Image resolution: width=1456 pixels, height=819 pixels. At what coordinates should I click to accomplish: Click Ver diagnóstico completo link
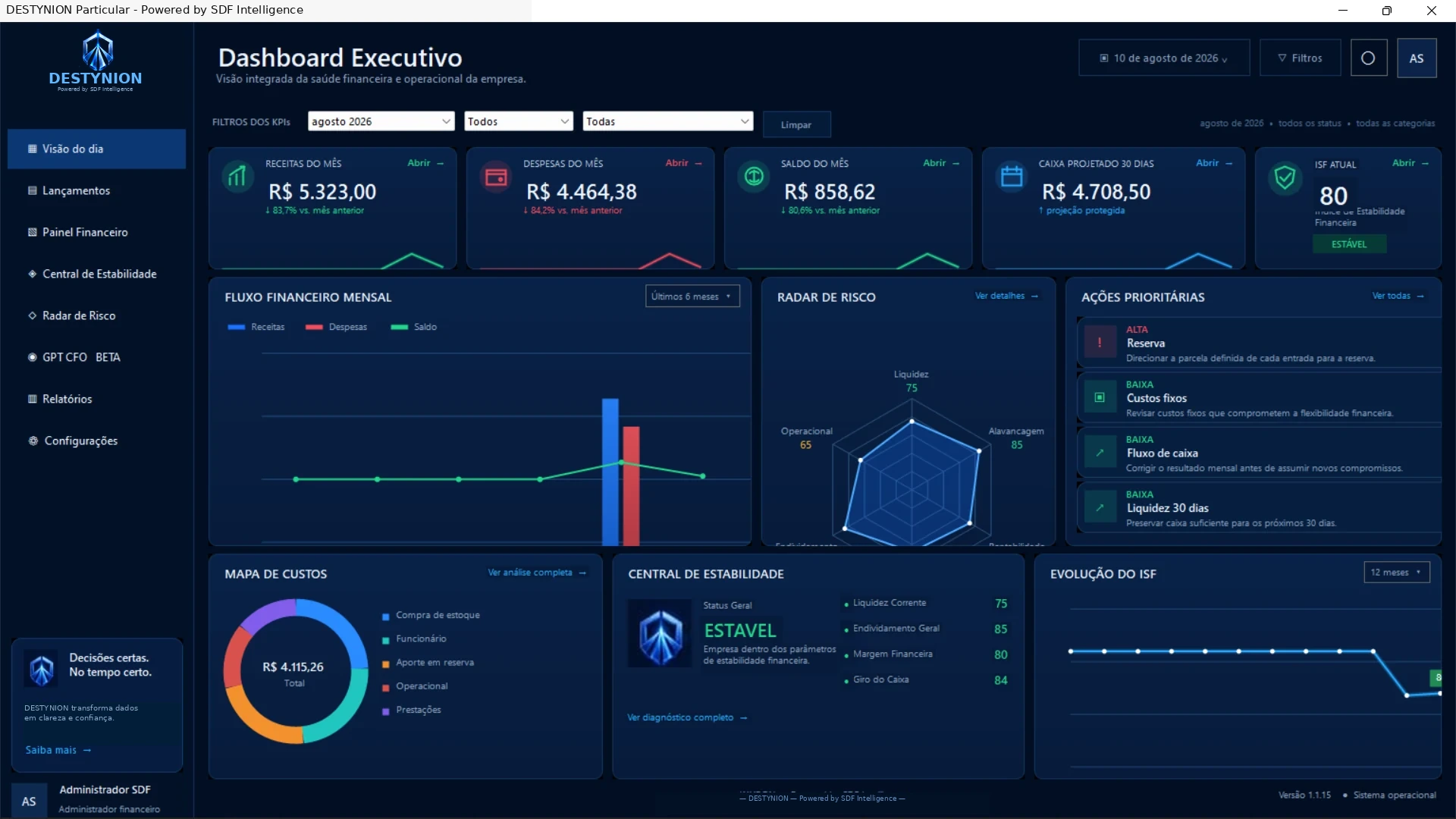click(687, 717)
